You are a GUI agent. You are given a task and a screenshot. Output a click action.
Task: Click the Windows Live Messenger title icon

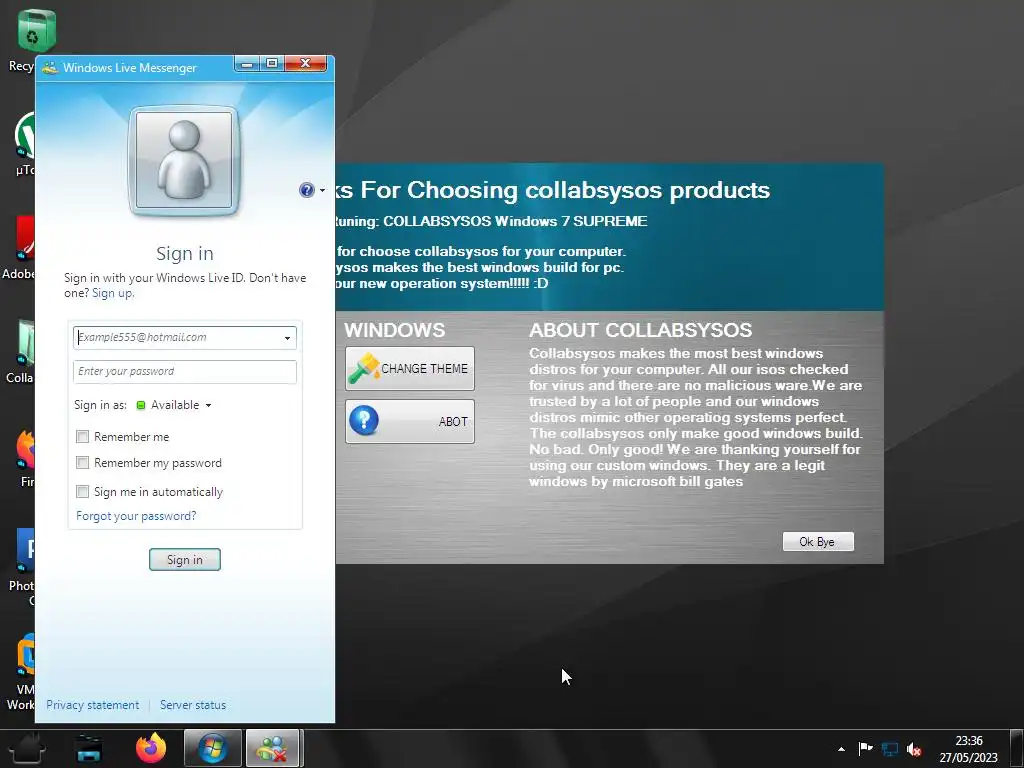click(x=50, y=67)
